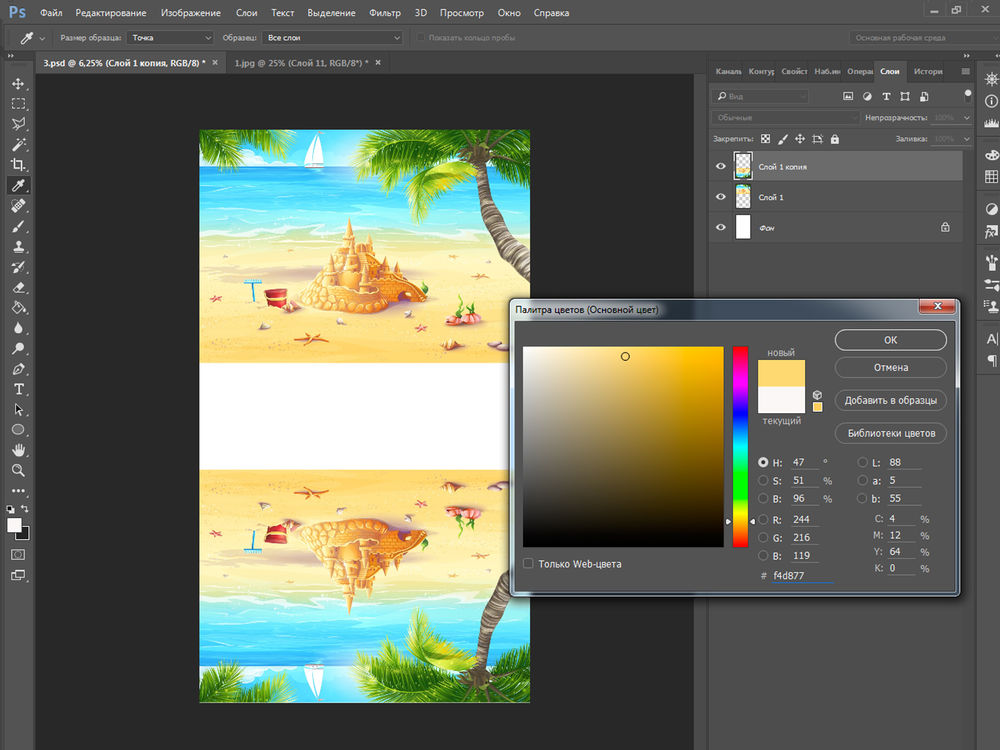
Task: Select the Horizontal Type tool
Action: 18,389
